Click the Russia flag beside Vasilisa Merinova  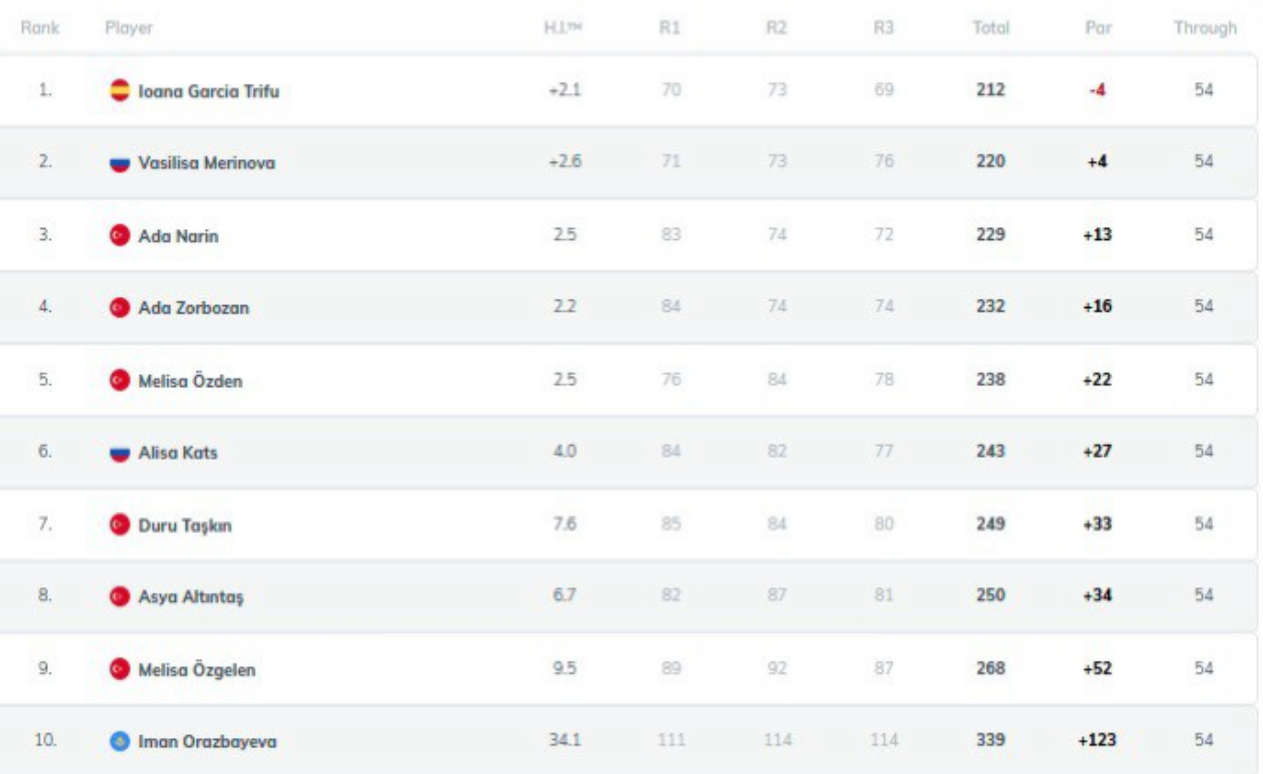[x=119, y=163]
